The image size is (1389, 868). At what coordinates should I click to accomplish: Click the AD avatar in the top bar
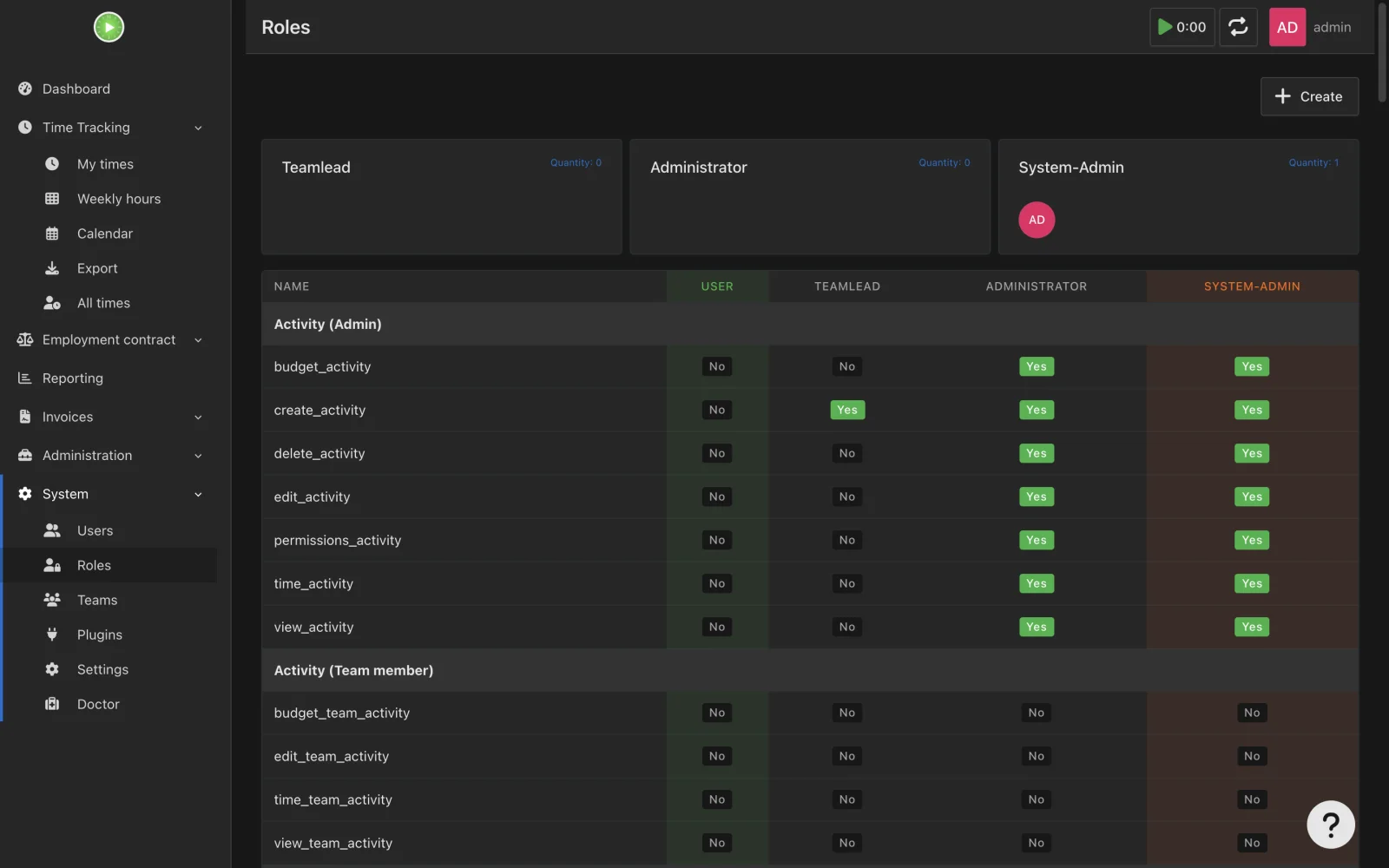[x=1287, y=27]
